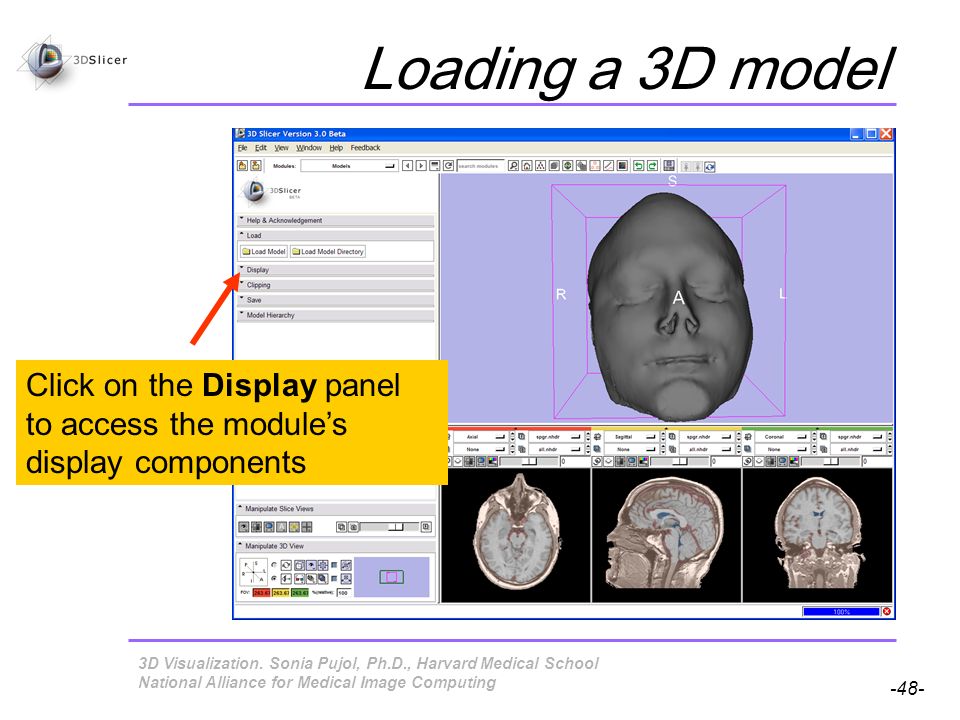Screen dimensions: 960x720
Task: Open the Feedback menu
Action: point(366,148)
